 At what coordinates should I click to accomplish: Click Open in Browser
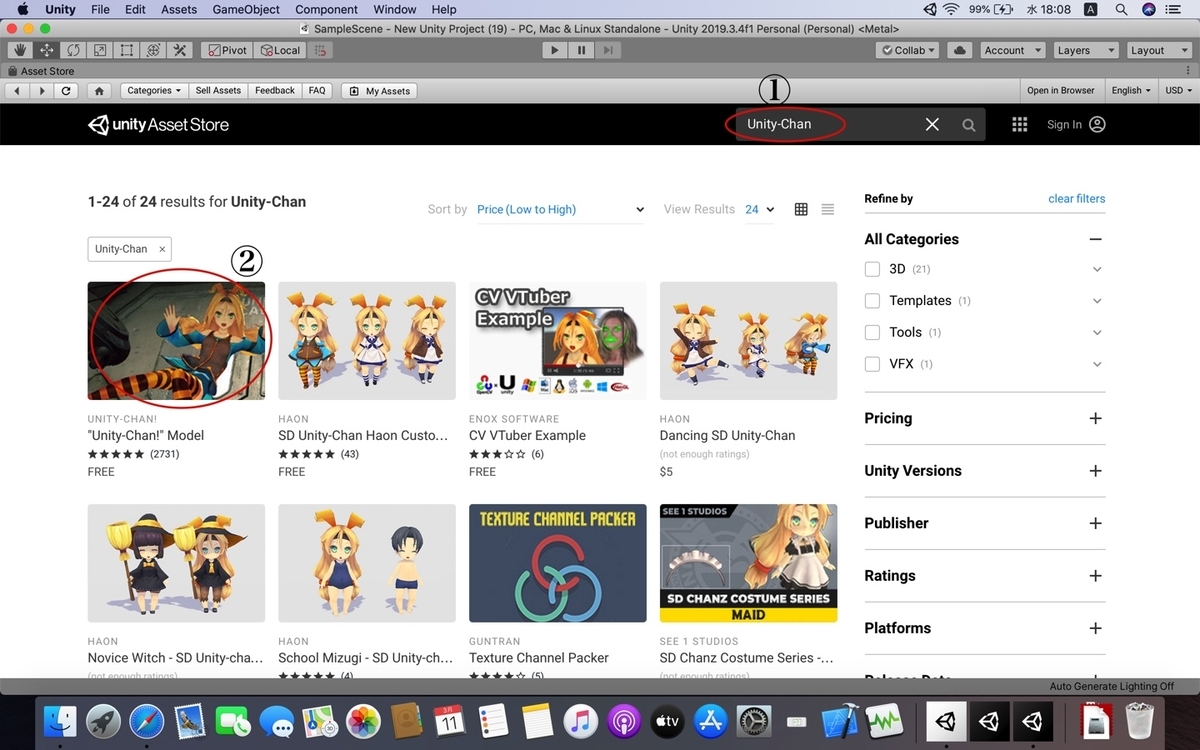1060,90
